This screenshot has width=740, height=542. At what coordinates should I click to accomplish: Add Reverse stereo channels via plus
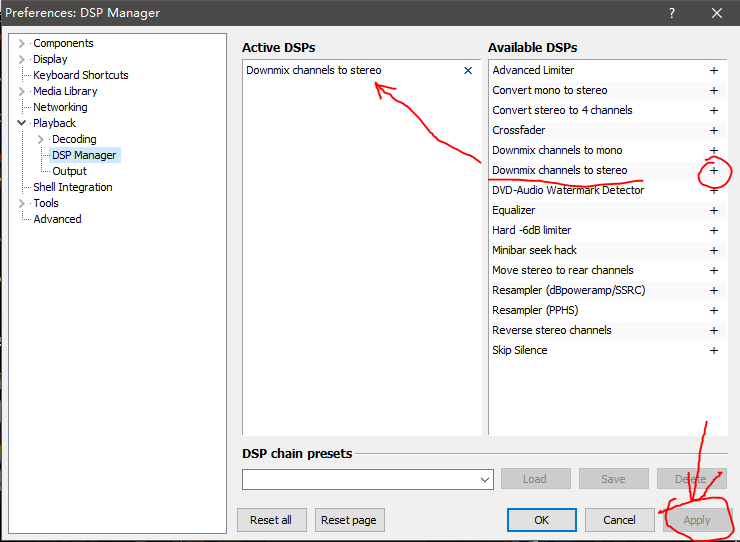[x=714, y=331]
